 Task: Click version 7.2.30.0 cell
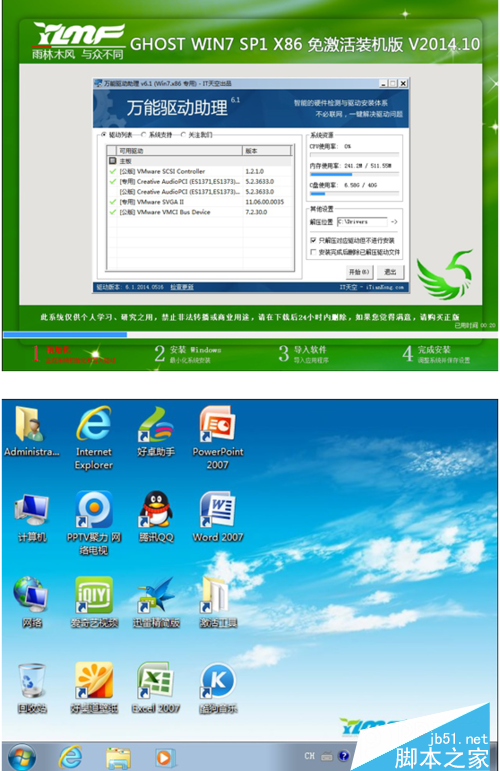pos(256,212)
